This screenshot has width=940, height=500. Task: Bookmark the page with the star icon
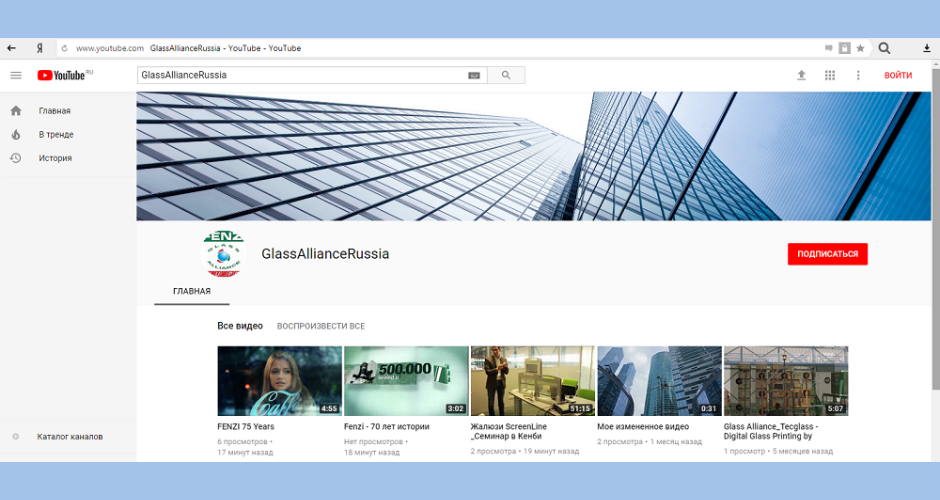860,48
